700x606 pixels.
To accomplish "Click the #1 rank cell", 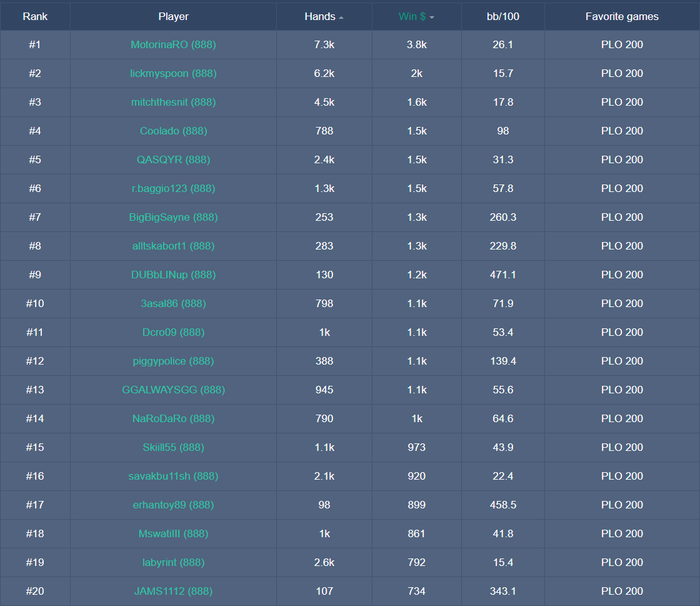I will [x=35, y=45].
